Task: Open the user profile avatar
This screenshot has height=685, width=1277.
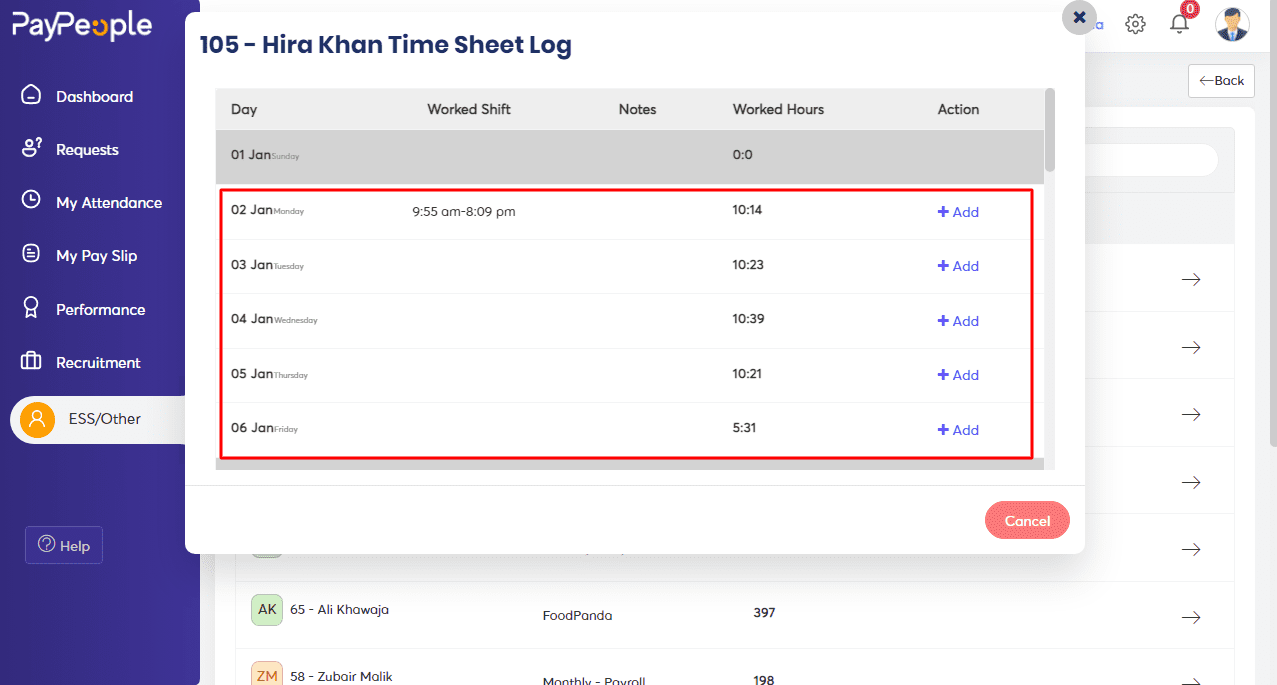Action: tap(1232, 24)
